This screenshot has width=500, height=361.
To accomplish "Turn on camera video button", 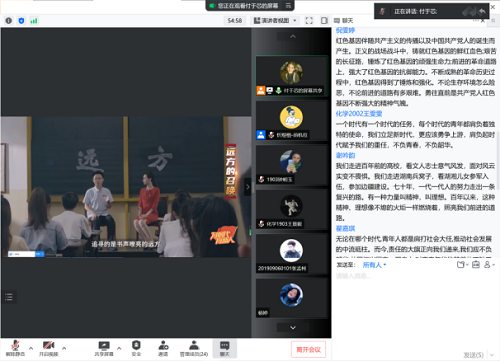I will (x=49, y=348).
